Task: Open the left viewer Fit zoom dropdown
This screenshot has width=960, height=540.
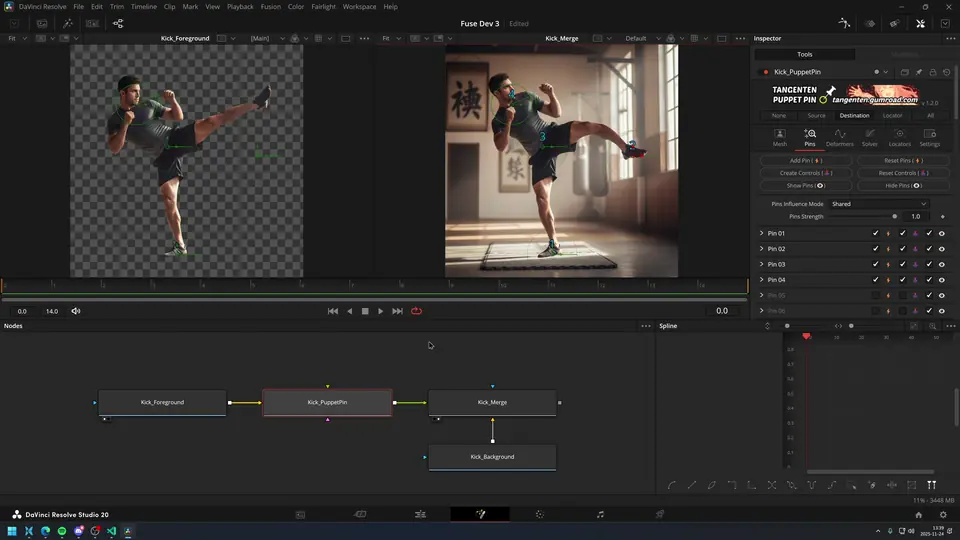Action: (17, 38)
